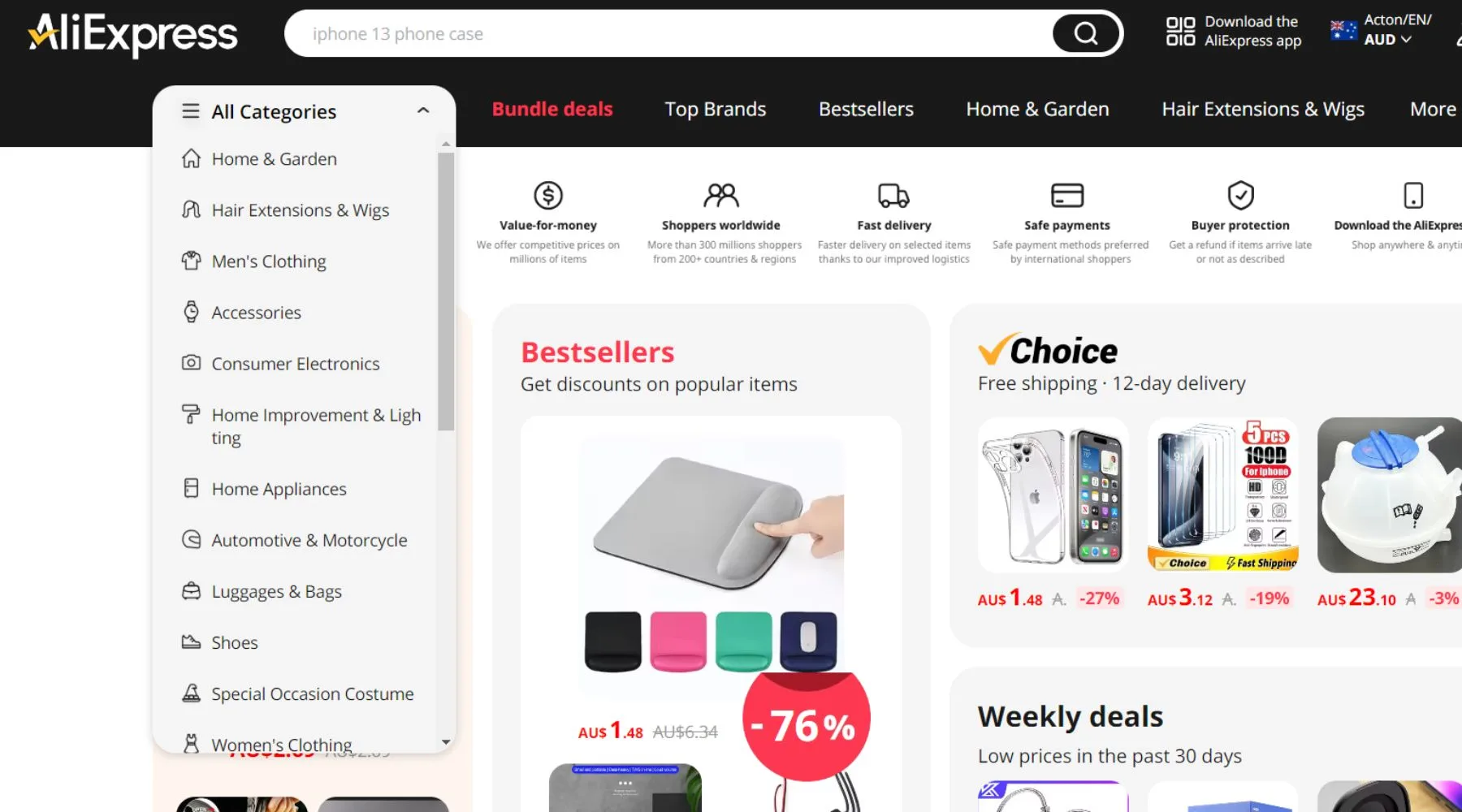The image size is (1462, 812).
Task: Go to Top Brands in navigation
Action: pos(716,109)
